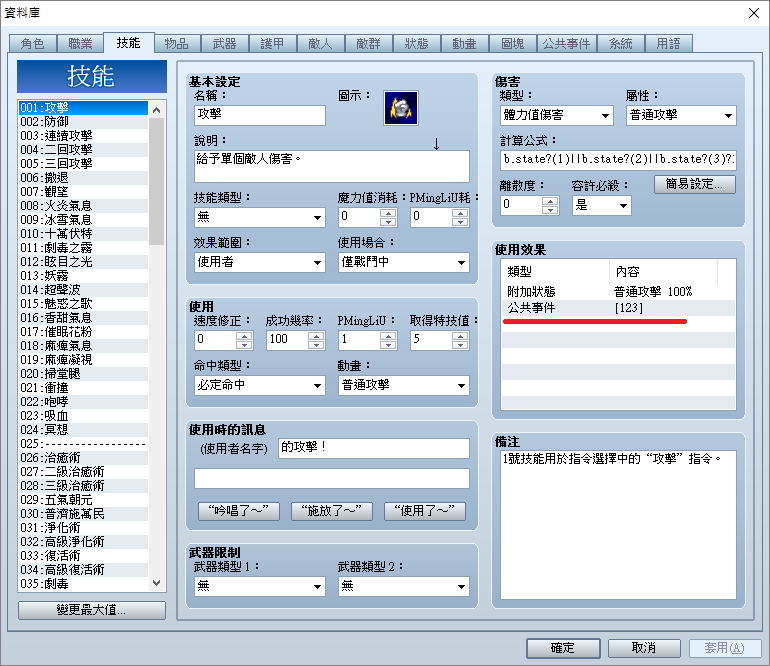Viewport: 770px width, 666px height.
Task: Click the “施放了～” button
Action: [x=331, y=511]
